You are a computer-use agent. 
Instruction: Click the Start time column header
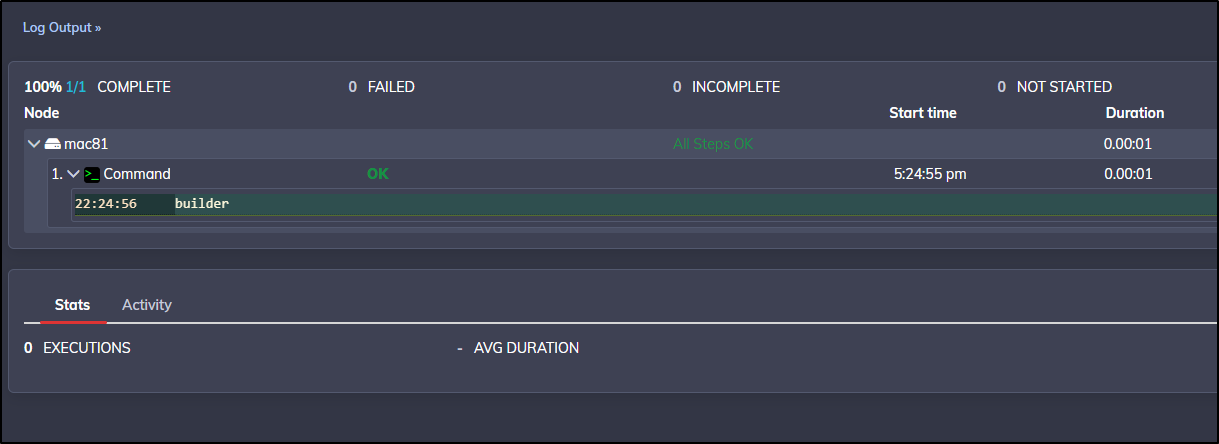click(923, 113)
